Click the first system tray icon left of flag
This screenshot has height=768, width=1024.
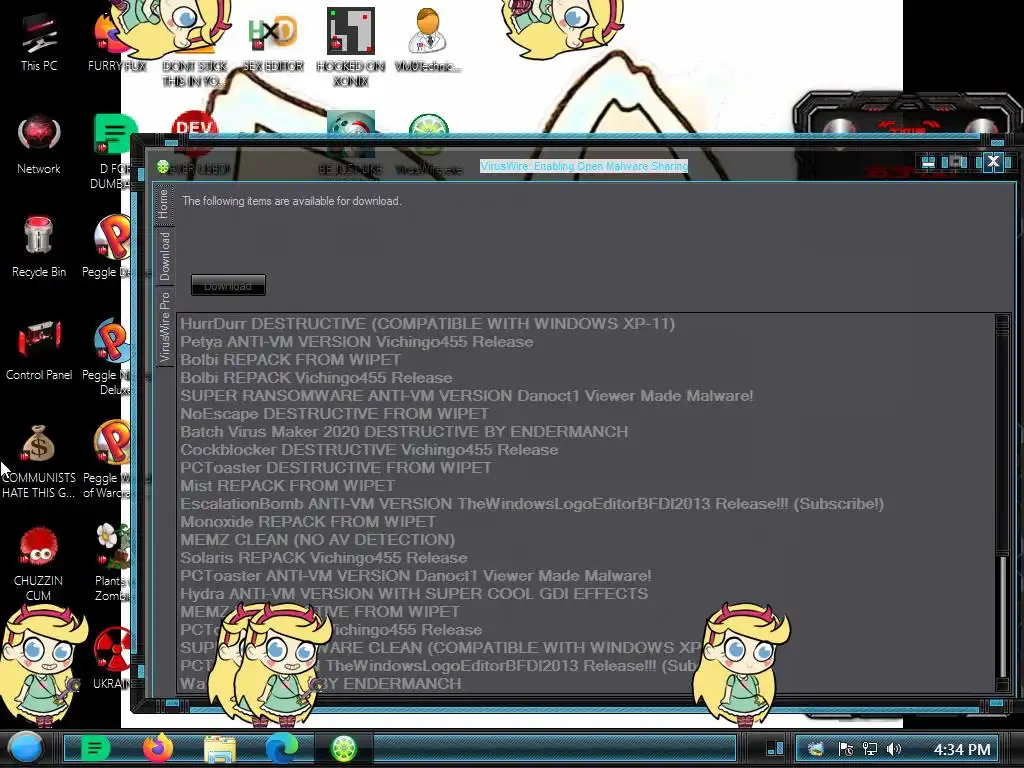coord(816,749)
